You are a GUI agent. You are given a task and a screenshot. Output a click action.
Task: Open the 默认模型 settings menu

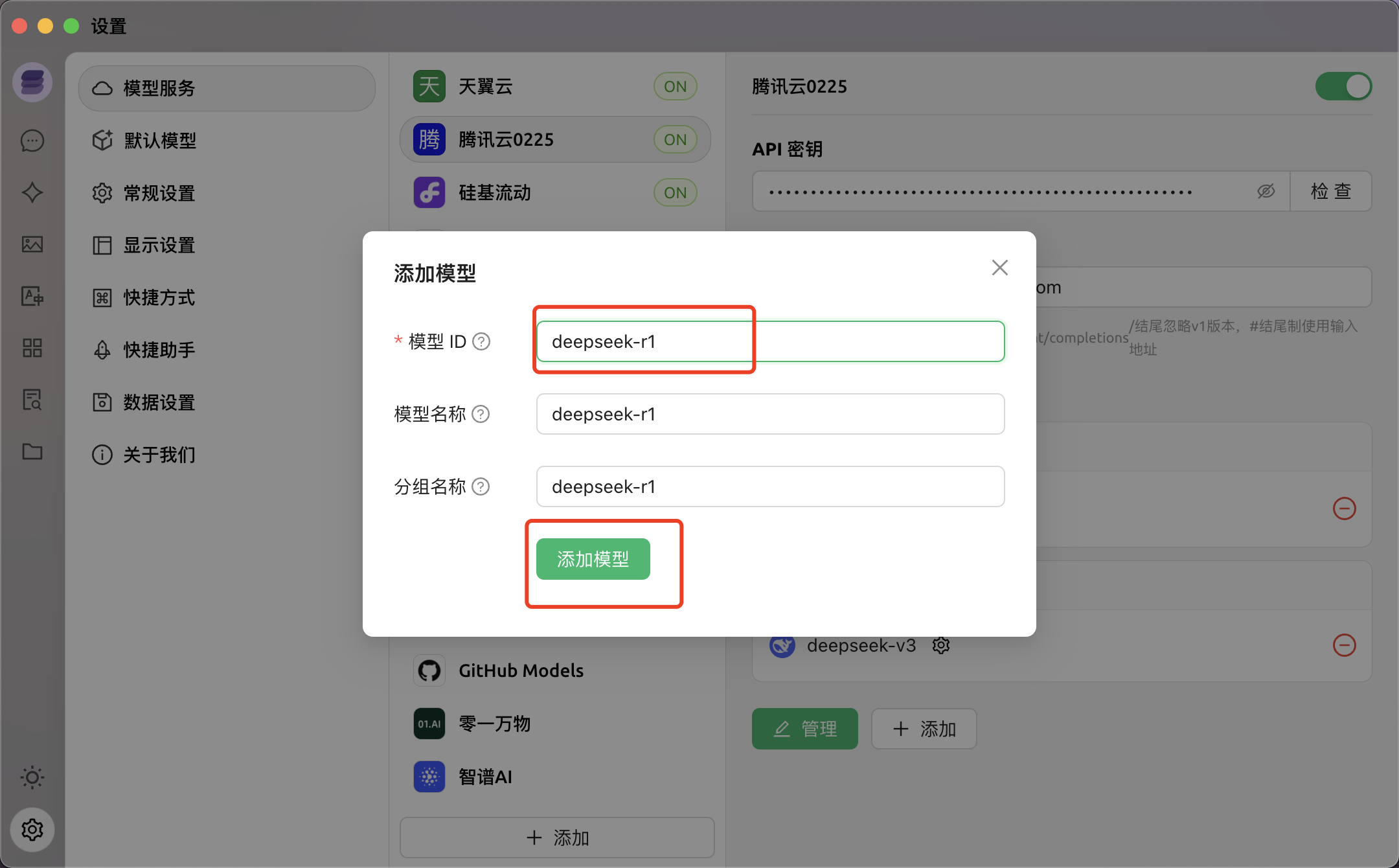pyautogui.click(x=160, y=141)
